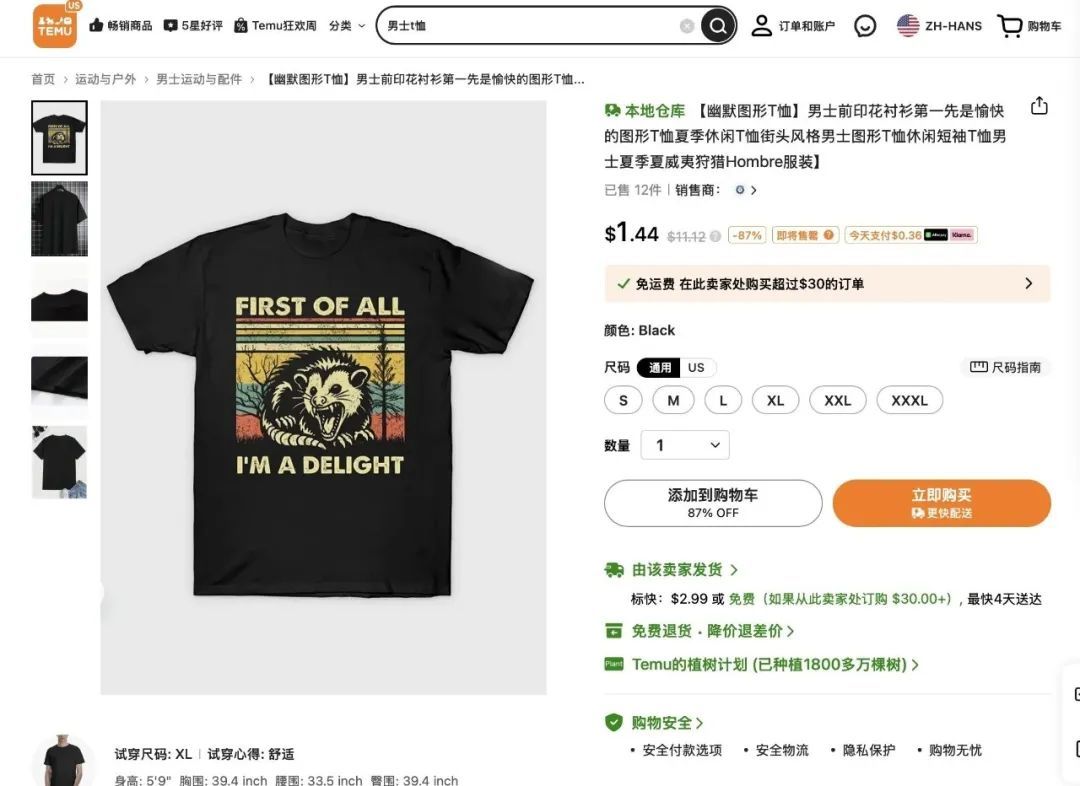Click the share icon beside product title

pyautogui.click(x=1039, y=106)
